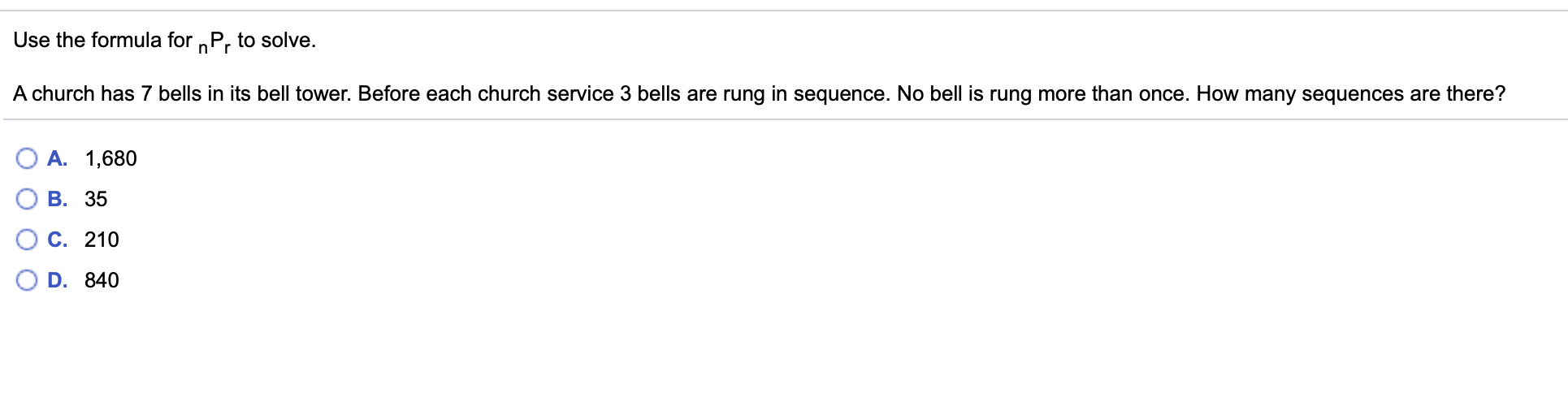The height and width of the screenshot is (406, 1568).
Task: Click 'No bell is rung more than once'
Action: coord(1042,93)
